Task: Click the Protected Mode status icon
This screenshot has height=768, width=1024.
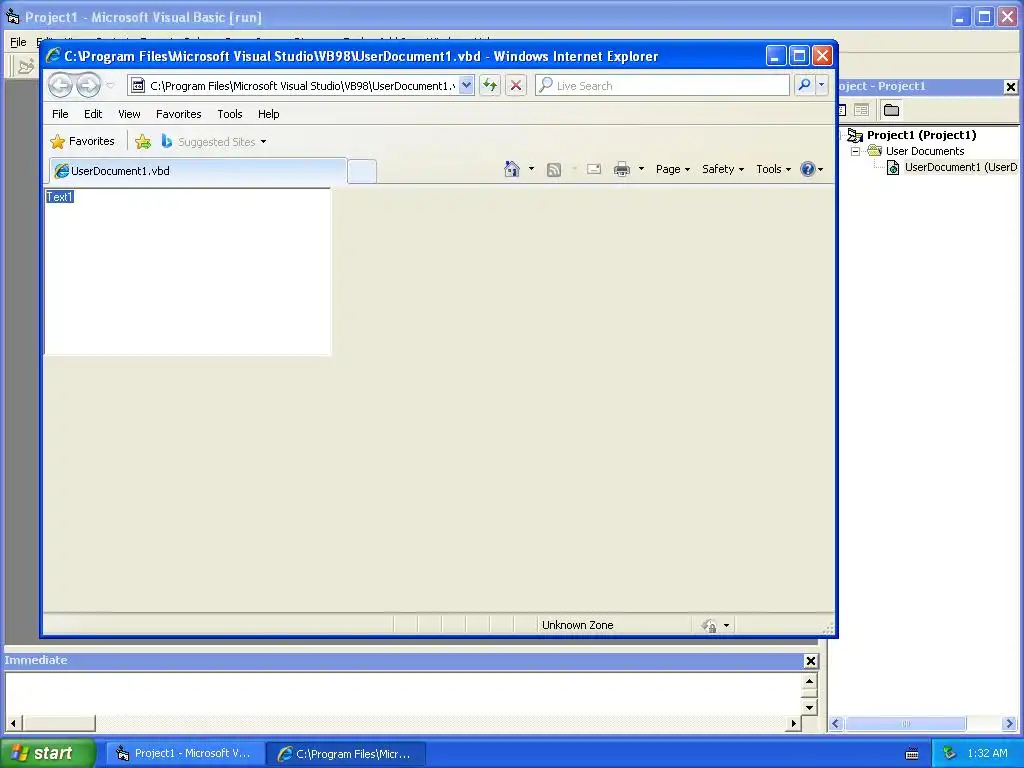Action: point(709,626)
